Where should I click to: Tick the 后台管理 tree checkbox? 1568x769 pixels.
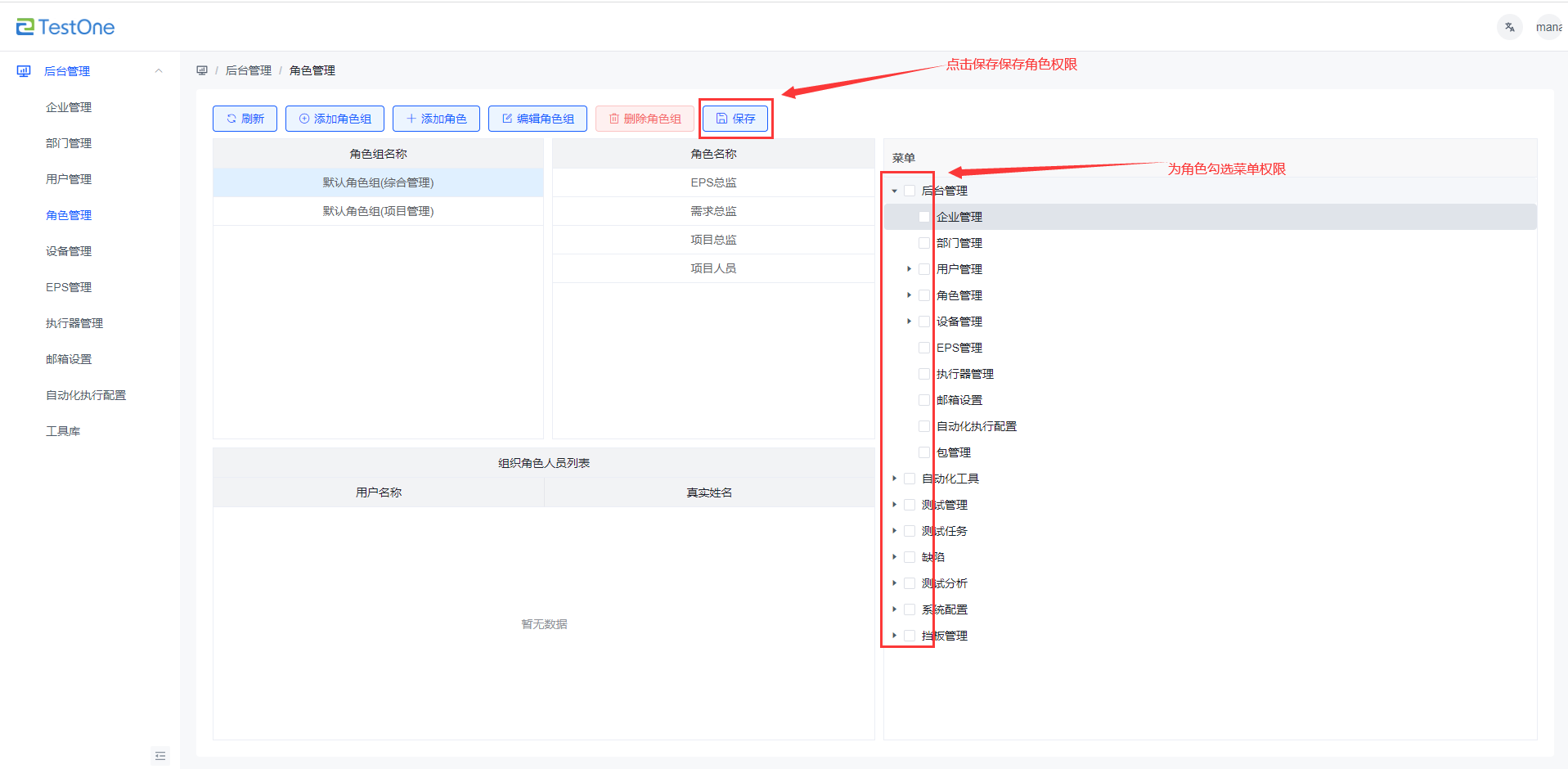pyautogui.click(x=910, y=191)
